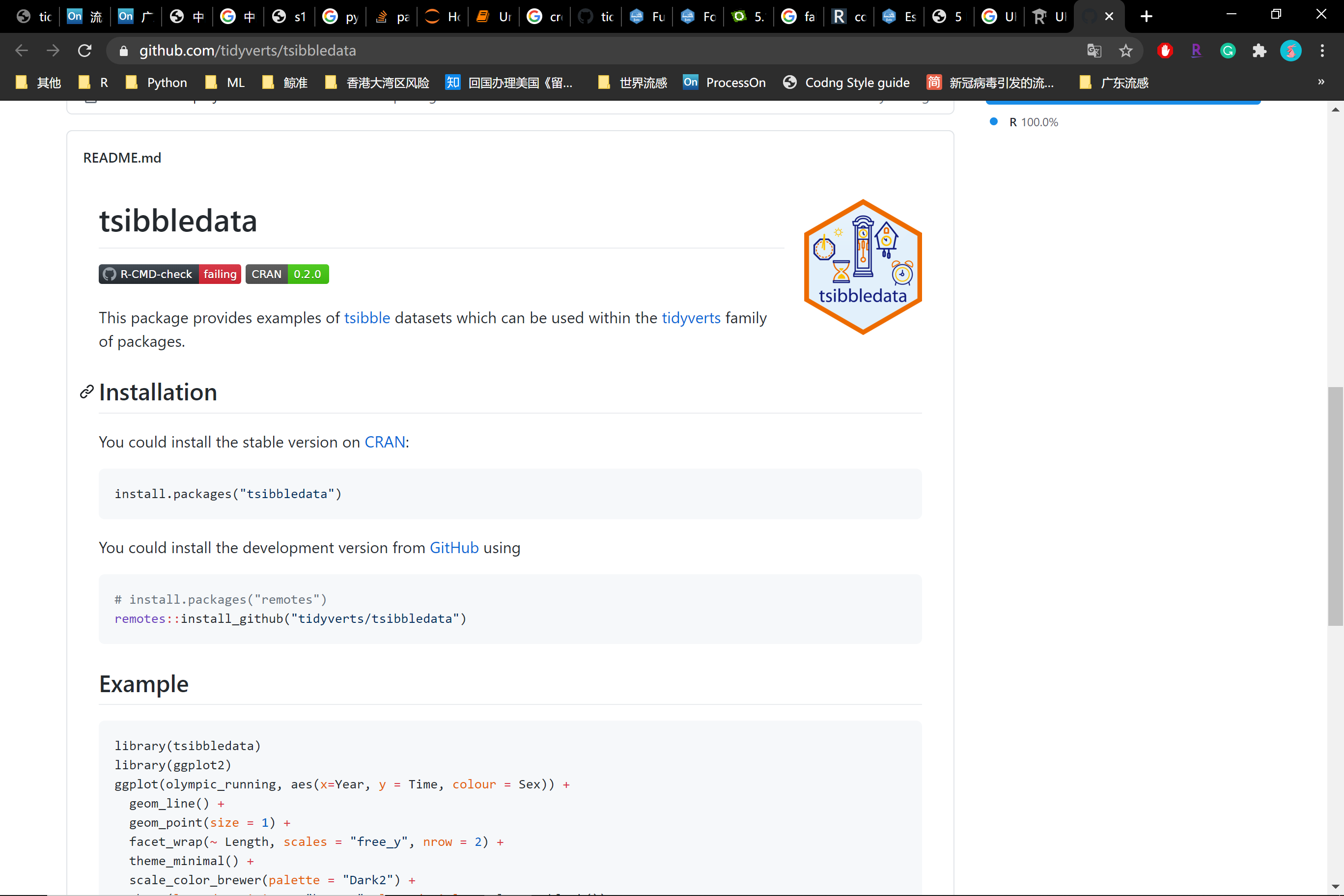Image resolution: width=1344 pixels, height=896 pixels.
Task: Click the R 100.0% language entry
Action: [x=1025, y=122]
